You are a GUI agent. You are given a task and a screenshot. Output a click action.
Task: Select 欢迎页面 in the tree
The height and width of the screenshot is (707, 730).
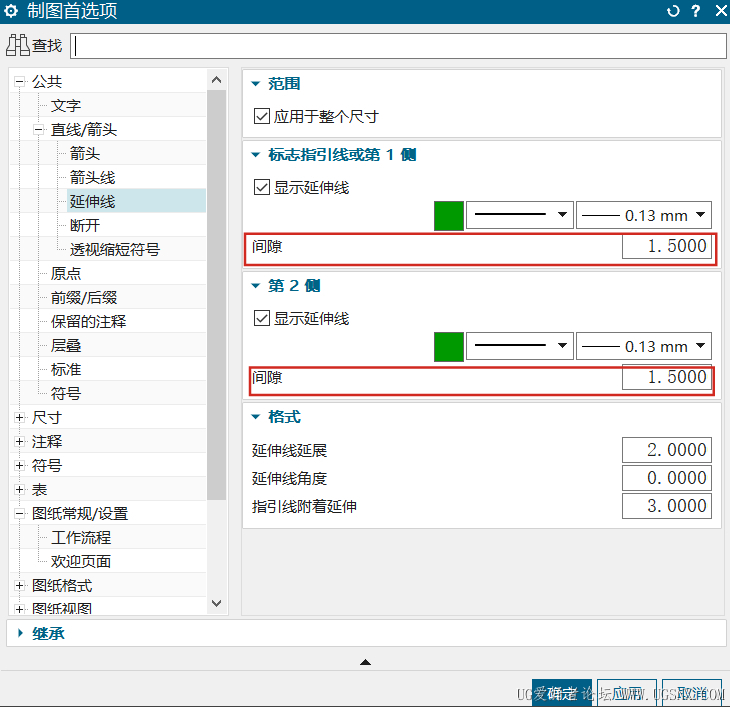[x=81, y=561]
